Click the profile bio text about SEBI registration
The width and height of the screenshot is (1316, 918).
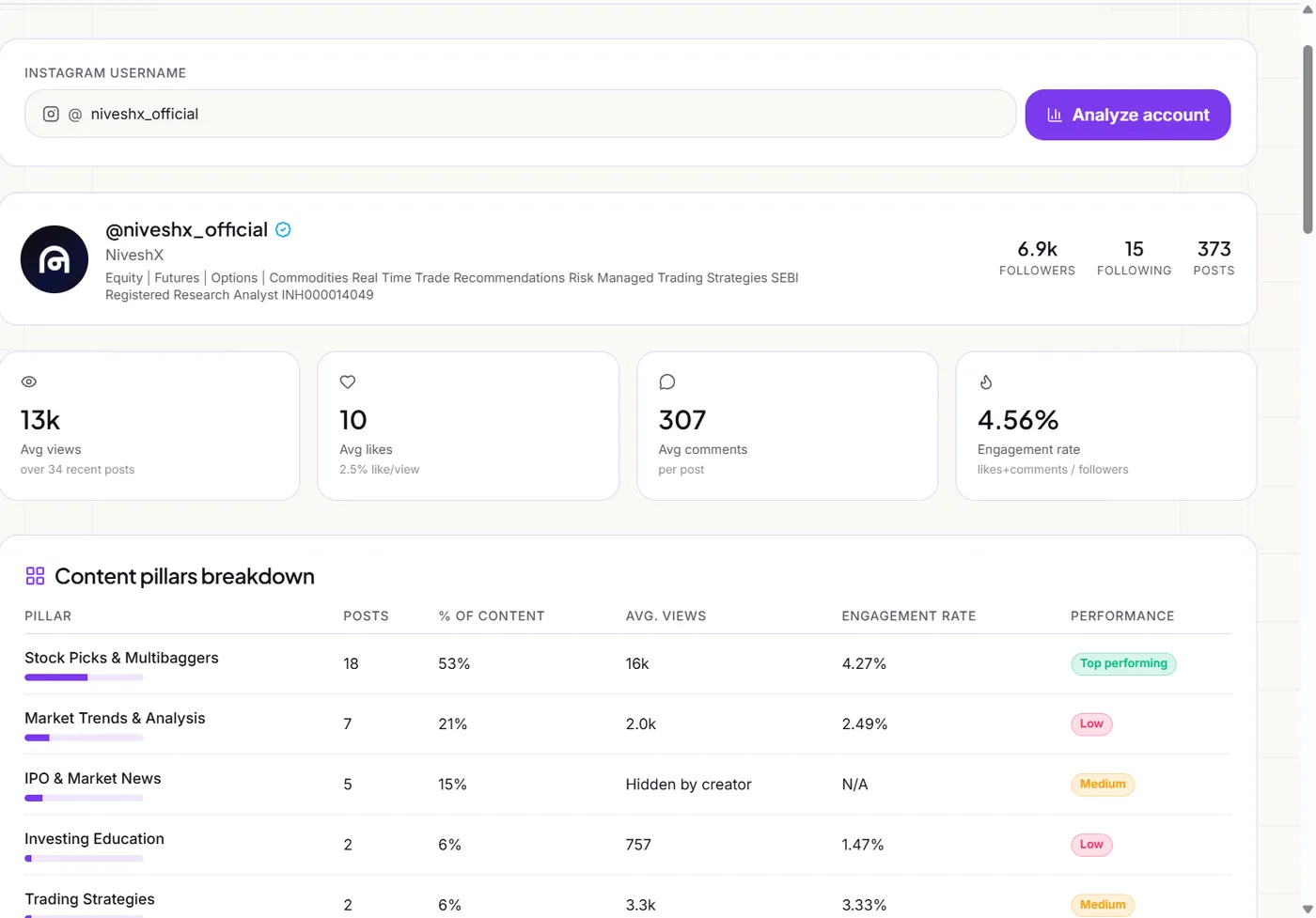tap(452, 286)
